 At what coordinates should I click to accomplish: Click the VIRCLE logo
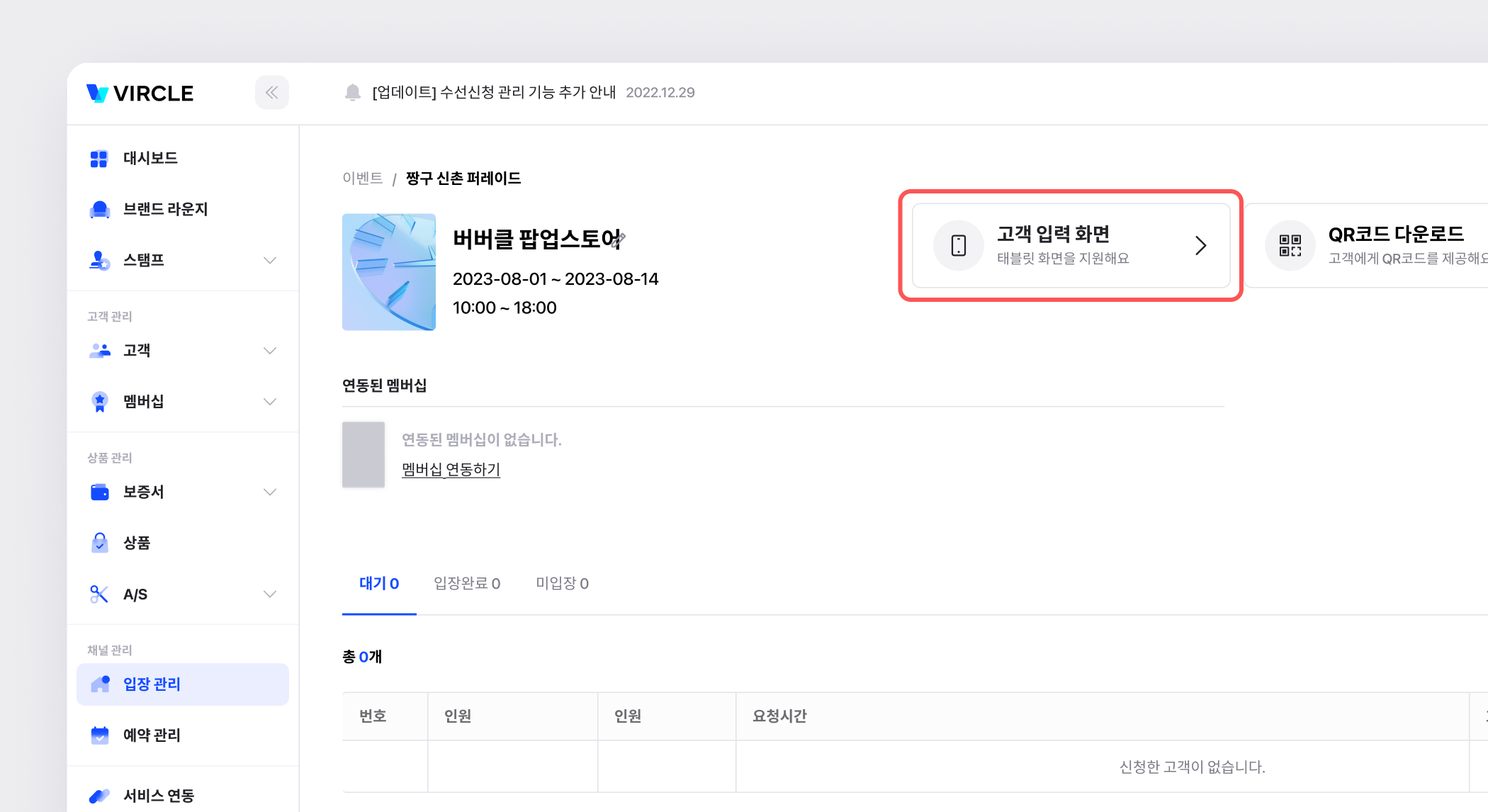pos(140,94)
